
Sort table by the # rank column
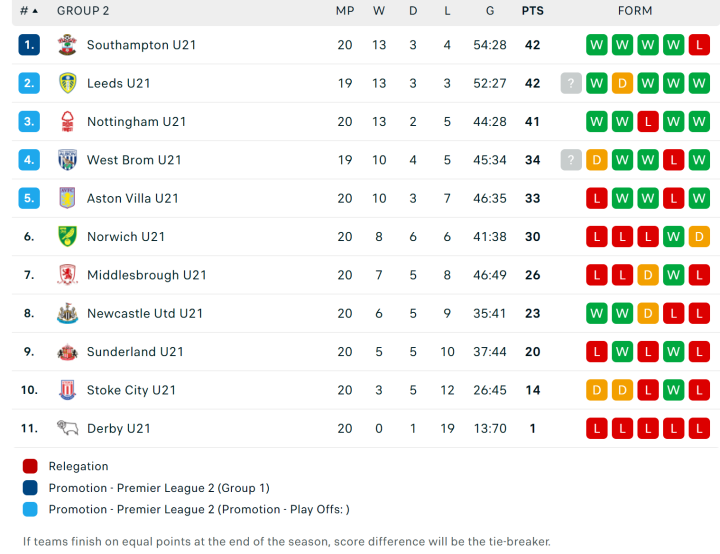pyautogui.click(x=29, y=11)
